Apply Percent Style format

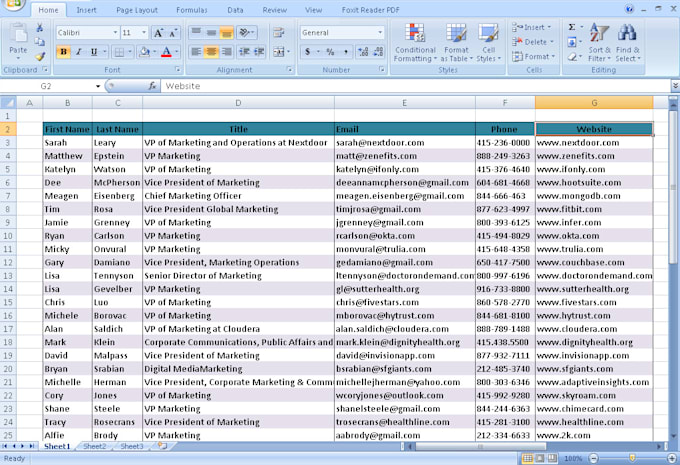[x=330, y=52]
